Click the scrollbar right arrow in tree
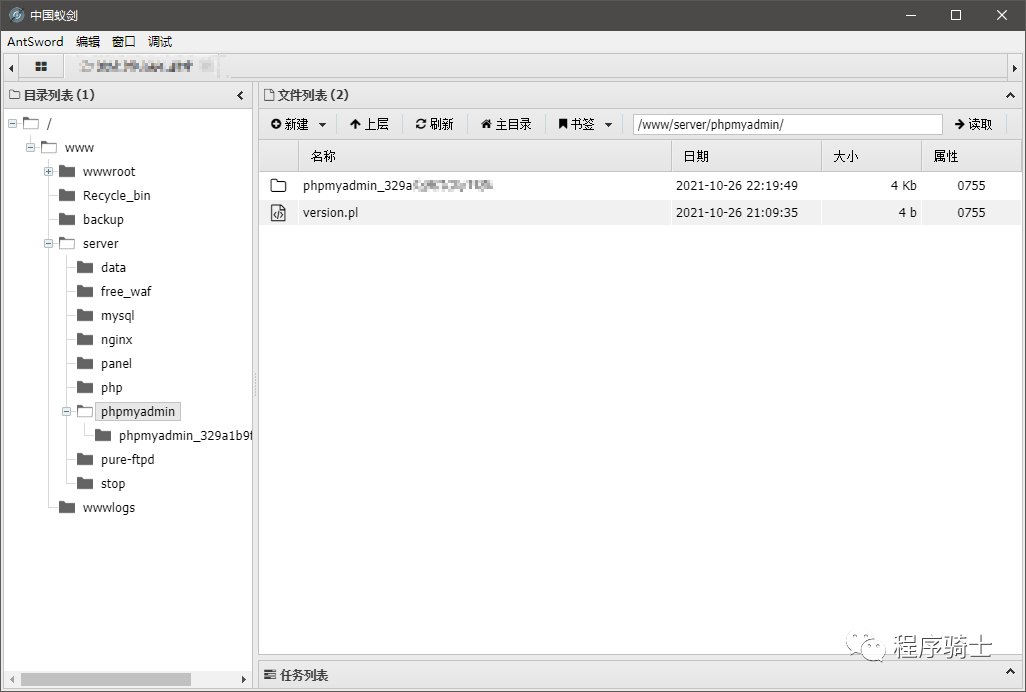The width and height of the screenshot is (1026, 692). click(x=243, y=680)
